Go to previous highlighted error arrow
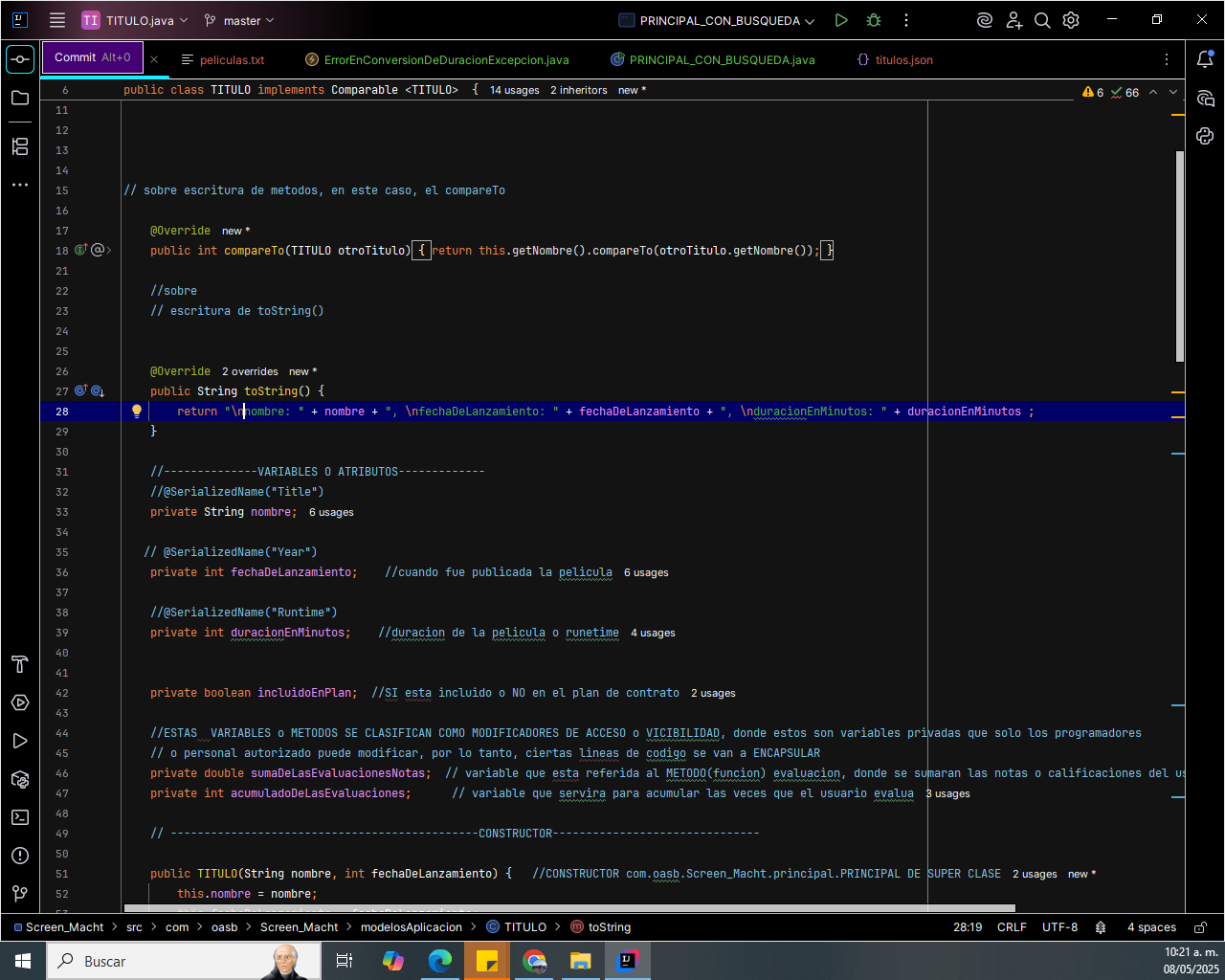The image size is (1225, 980). click(x=1153, y=92)
